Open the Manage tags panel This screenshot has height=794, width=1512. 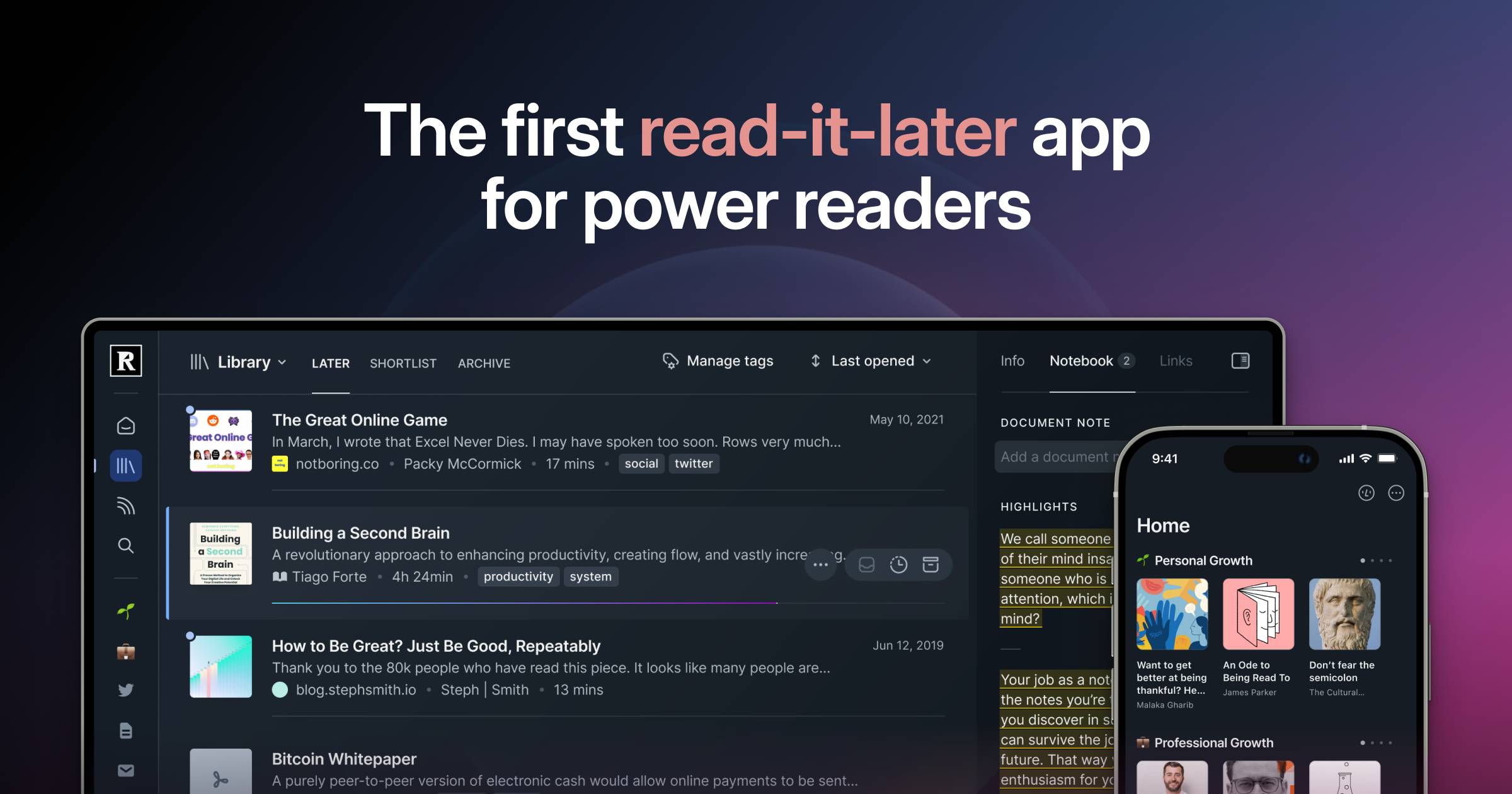718,360
